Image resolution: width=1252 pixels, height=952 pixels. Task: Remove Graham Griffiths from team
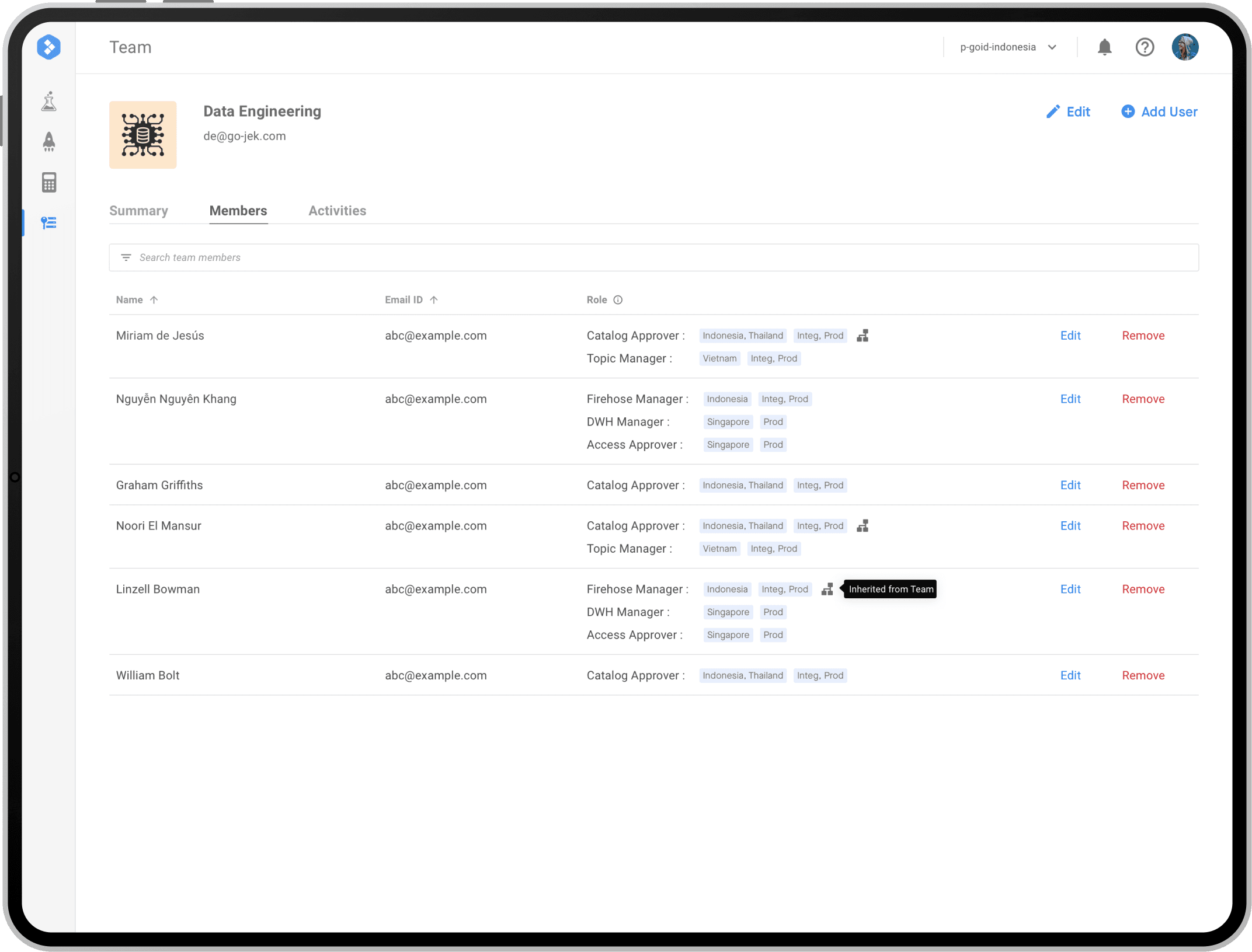coord(1143,486)
